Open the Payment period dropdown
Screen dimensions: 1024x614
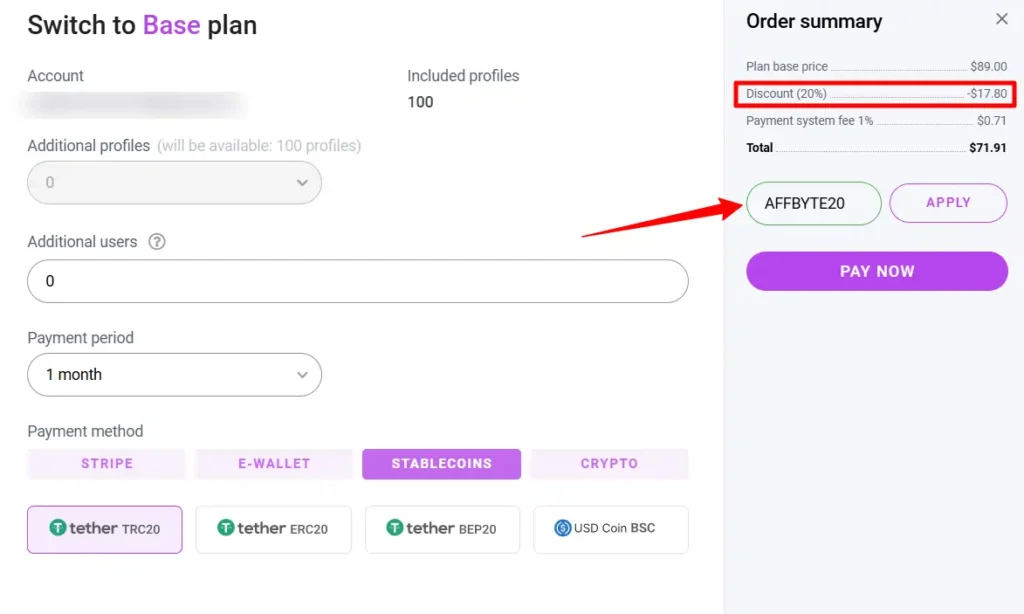tap(174, 374)
